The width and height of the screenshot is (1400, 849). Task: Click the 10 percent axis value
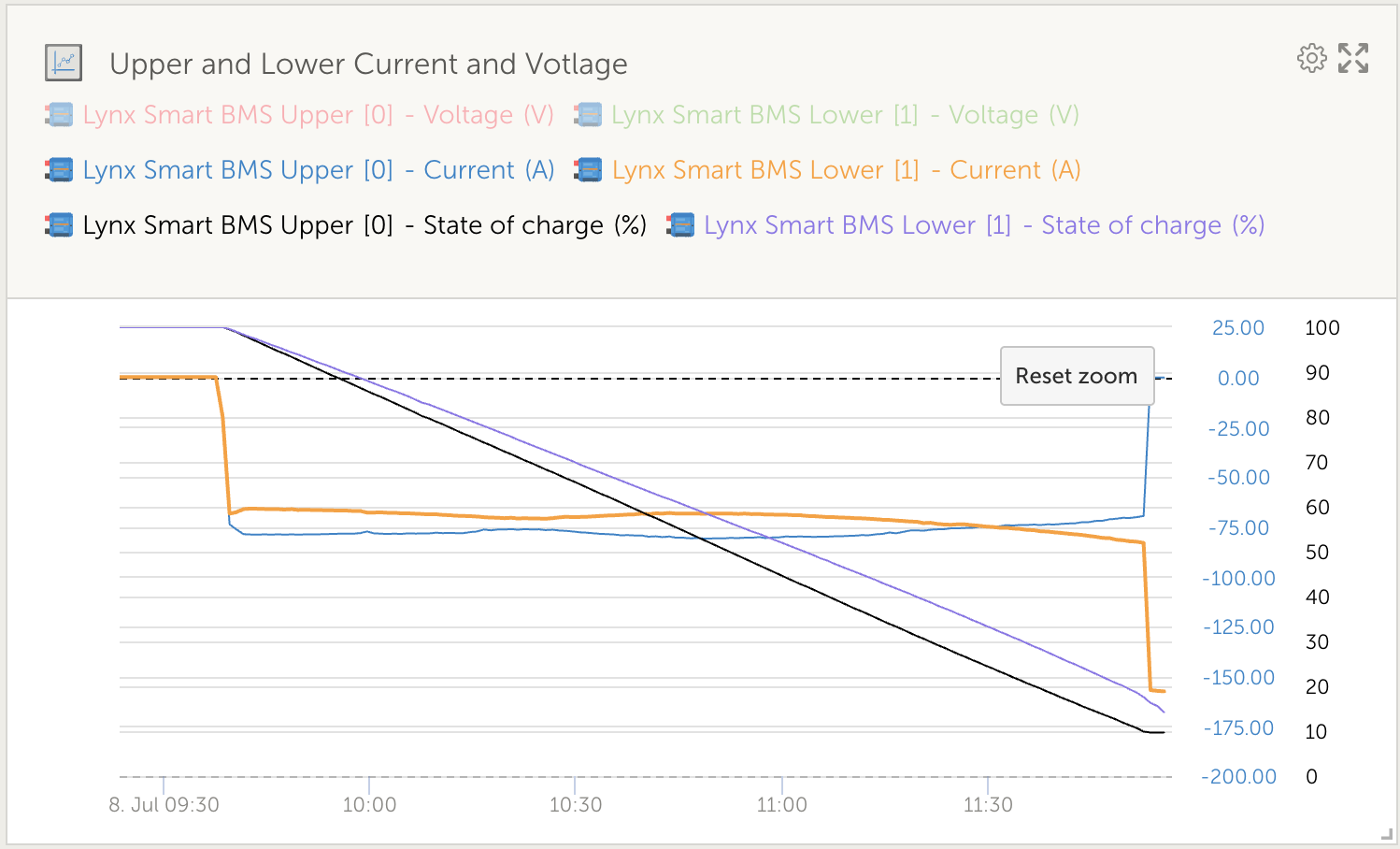(1316, 732)
